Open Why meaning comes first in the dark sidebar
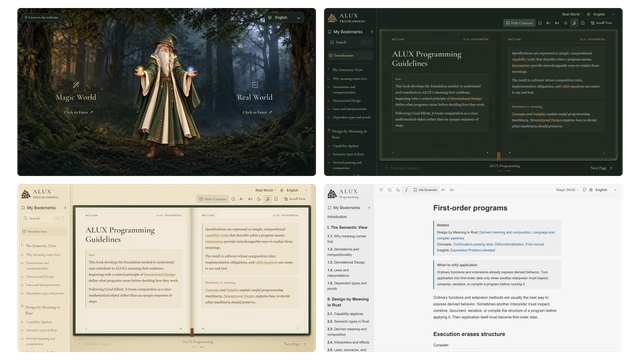Image resolution: width=640 pixels, height=360 pixels. [349, 79]
